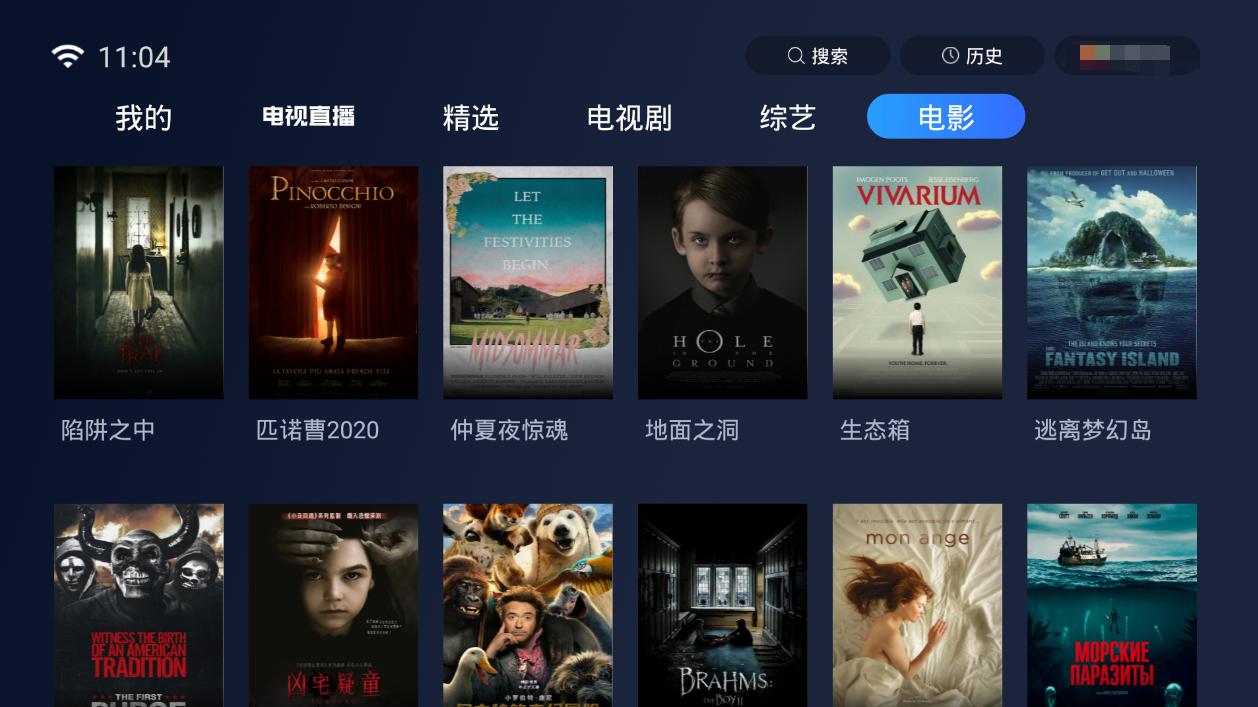The height and width of the screenshot is (707, 1258).
Task: Click the clock icon in 历史
Action: pos(950,56)
